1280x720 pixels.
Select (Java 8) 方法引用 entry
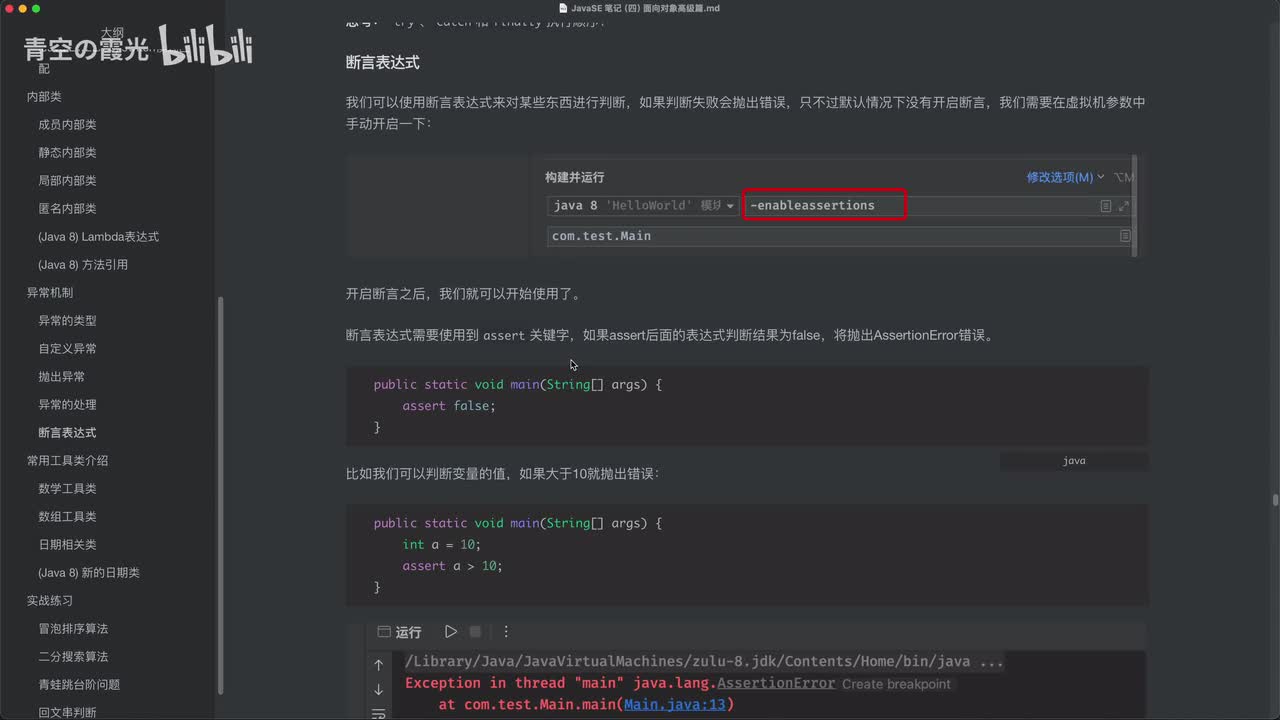click(x=83, y=265)
